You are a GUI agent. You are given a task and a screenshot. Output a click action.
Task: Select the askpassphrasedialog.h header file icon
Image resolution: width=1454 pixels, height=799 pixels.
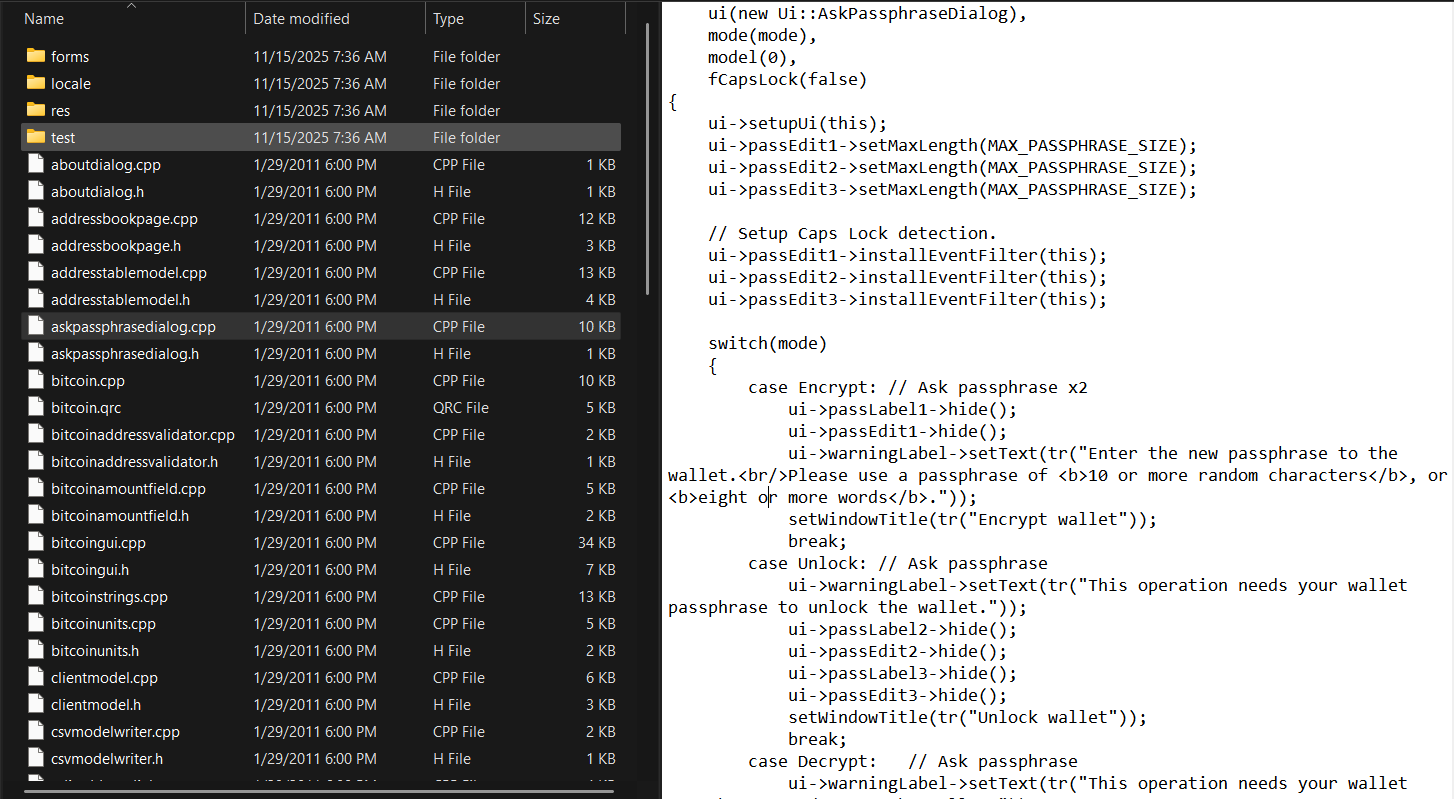pyautogui.click(x=35, y=353)
